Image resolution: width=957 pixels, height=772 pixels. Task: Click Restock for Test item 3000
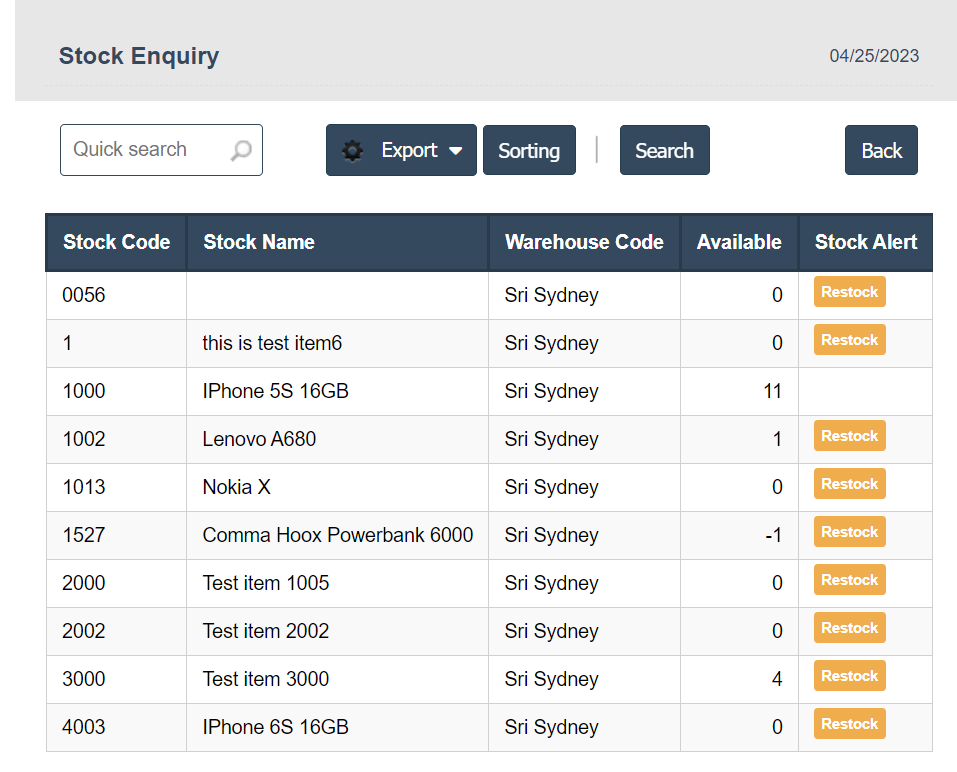[849, 676]
